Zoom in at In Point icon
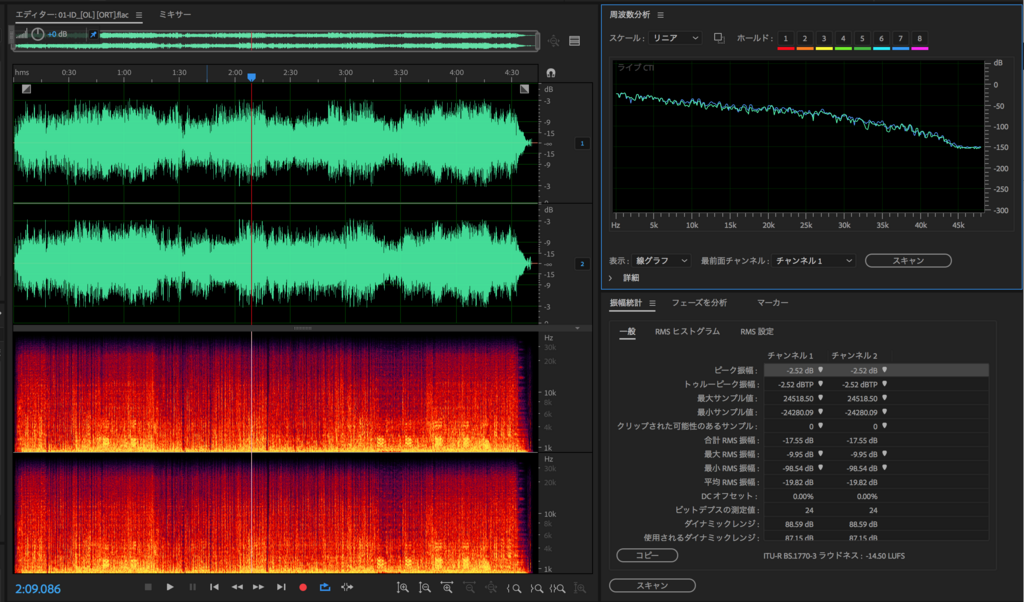The width and height of the screenshot is (1024, 602). (x=514, y=588)
